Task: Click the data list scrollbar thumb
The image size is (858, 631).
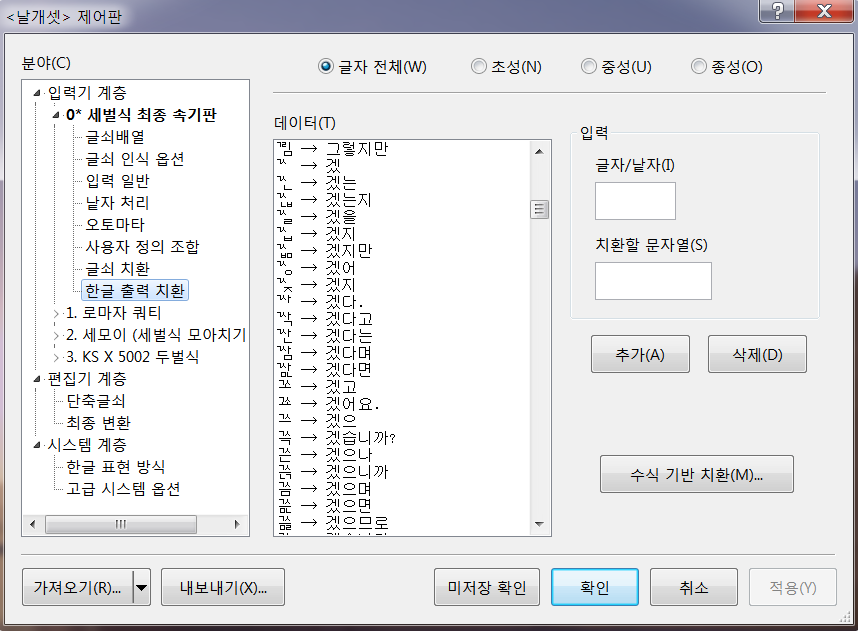Action: (x=540, y=209)
